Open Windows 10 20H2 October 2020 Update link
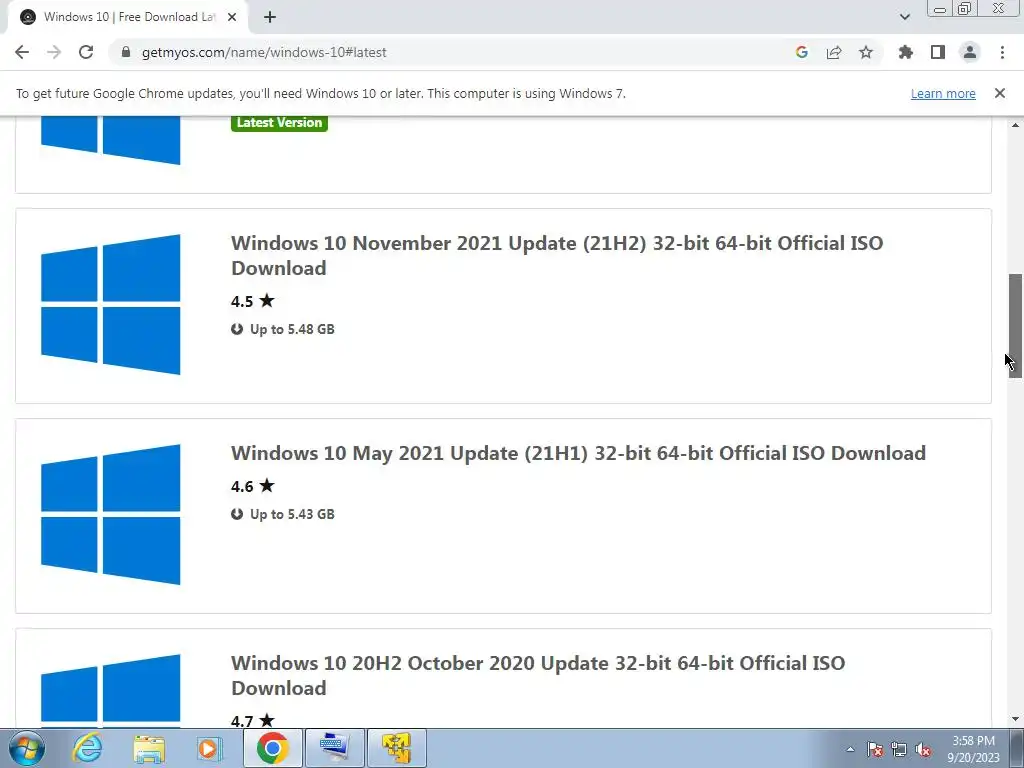This screenshot has height=768, width=1024. (x=537, y=675)
